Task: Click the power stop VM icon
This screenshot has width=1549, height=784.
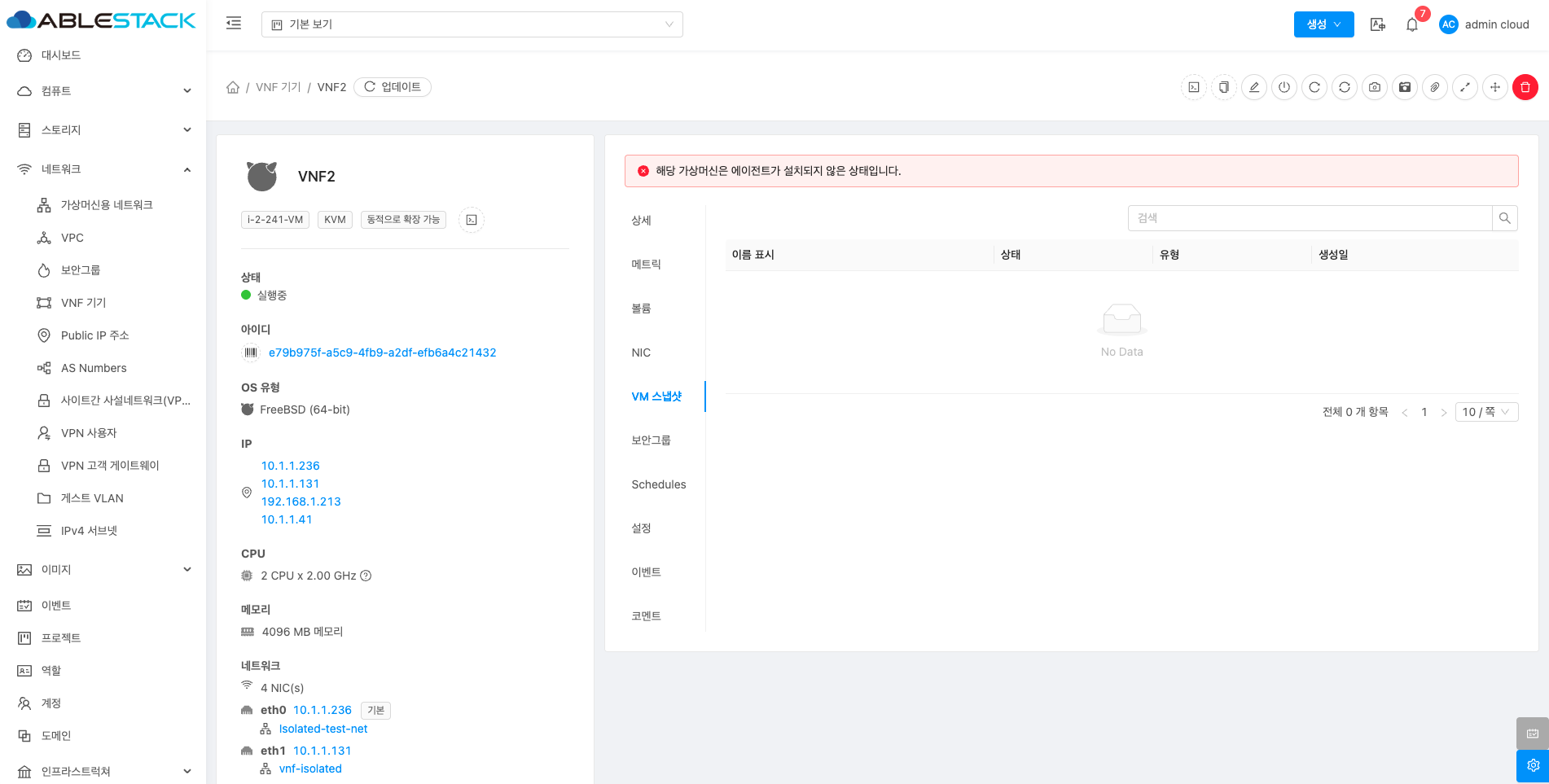Action: tap(1284, 87)
